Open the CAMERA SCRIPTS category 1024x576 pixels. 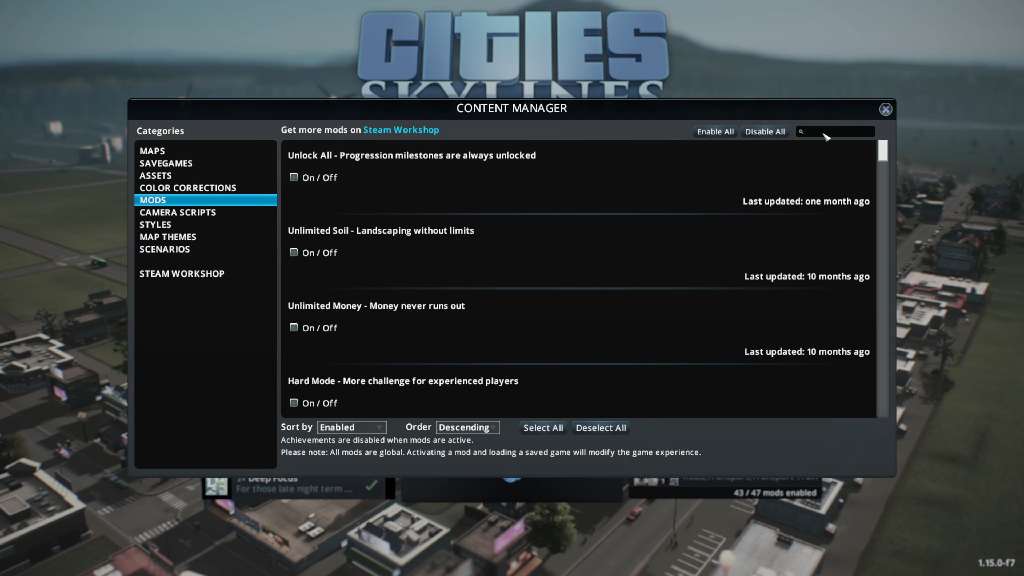click(177, 212)
